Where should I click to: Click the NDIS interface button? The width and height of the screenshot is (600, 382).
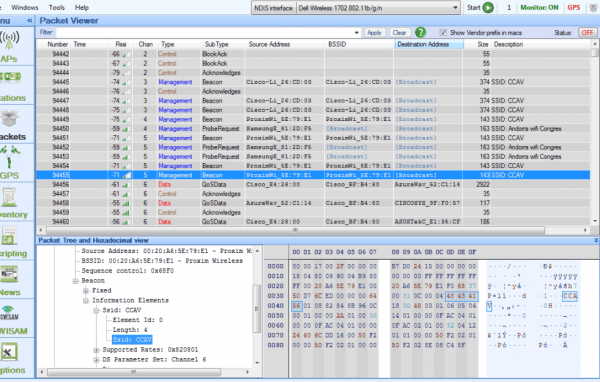(x=274, y=8)
